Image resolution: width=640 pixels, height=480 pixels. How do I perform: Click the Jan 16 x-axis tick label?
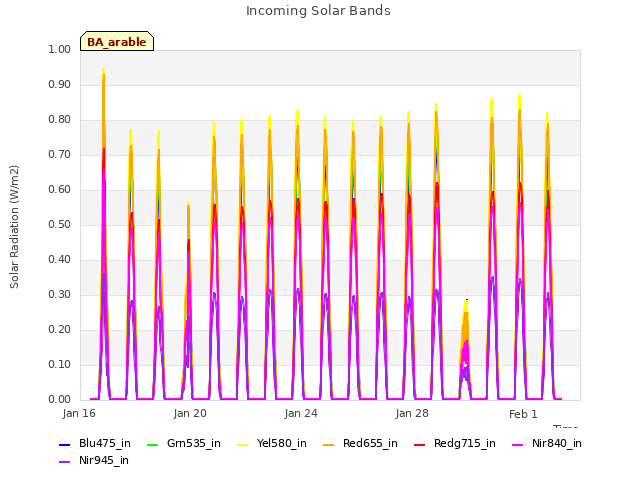click(x=79, y=413)
